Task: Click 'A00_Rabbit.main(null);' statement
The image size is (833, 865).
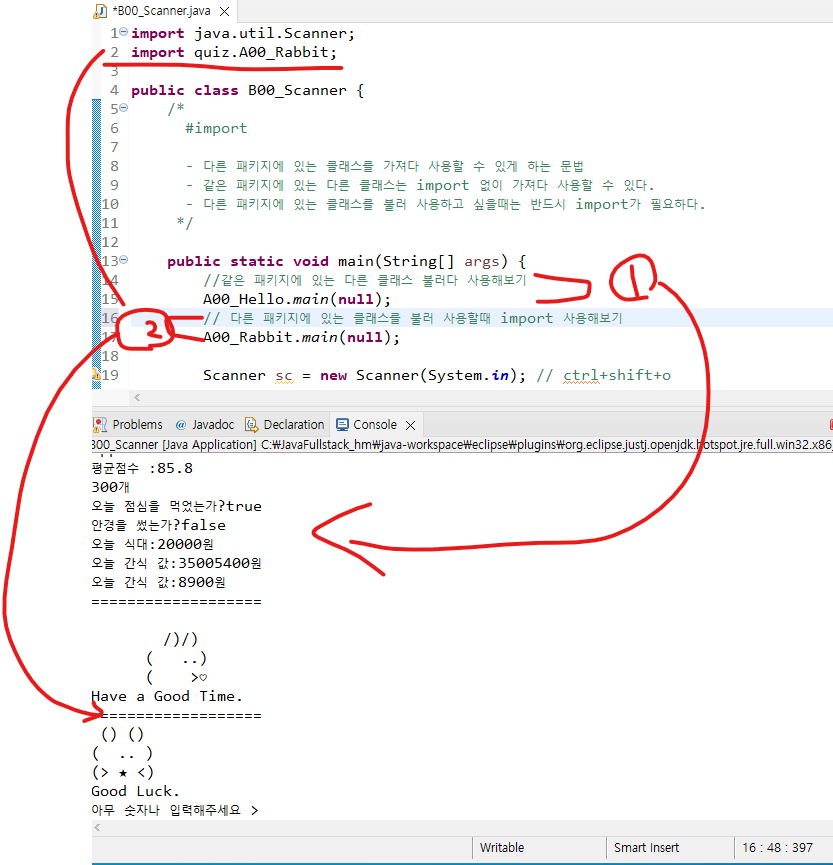Action: (x=301, y=337)
